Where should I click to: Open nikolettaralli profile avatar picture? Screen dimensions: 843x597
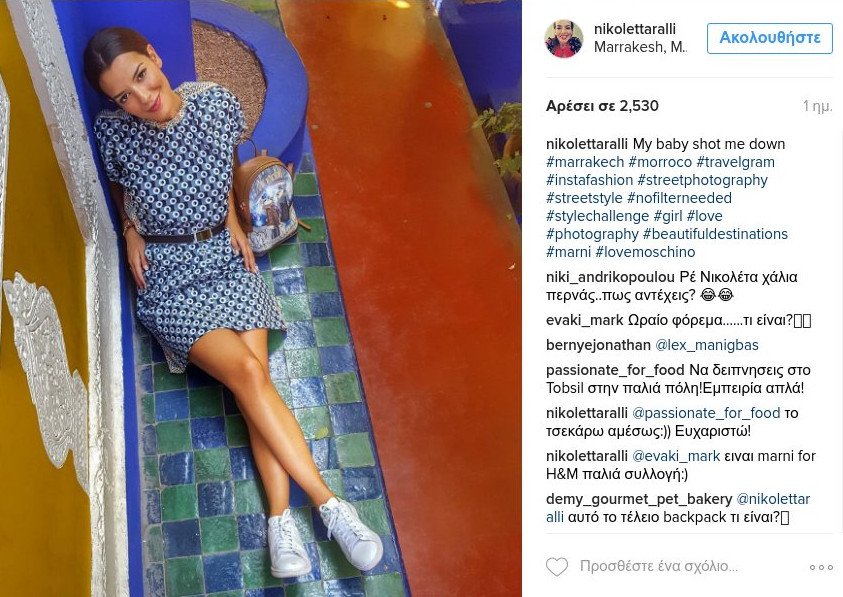(564, 38)
